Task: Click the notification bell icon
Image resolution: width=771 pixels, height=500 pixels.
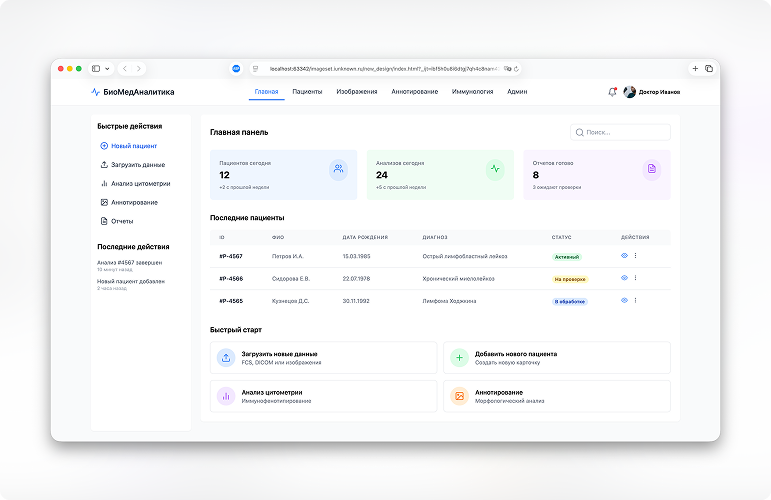Action: (x=612, y=92)
